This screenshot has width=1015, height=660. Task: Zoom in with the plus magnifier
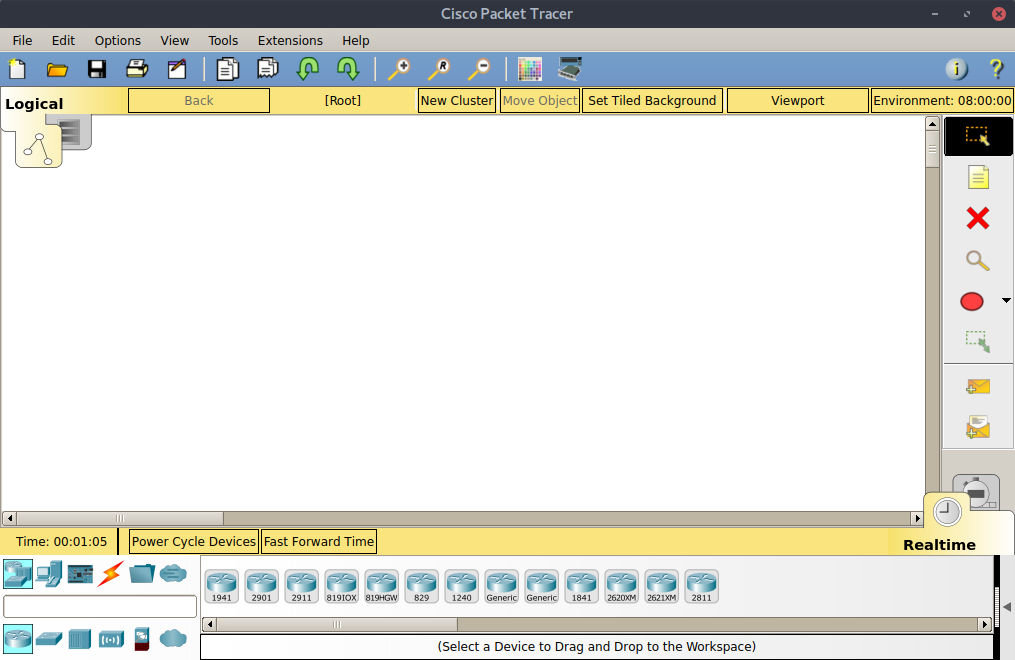click(x=399, y=69)
